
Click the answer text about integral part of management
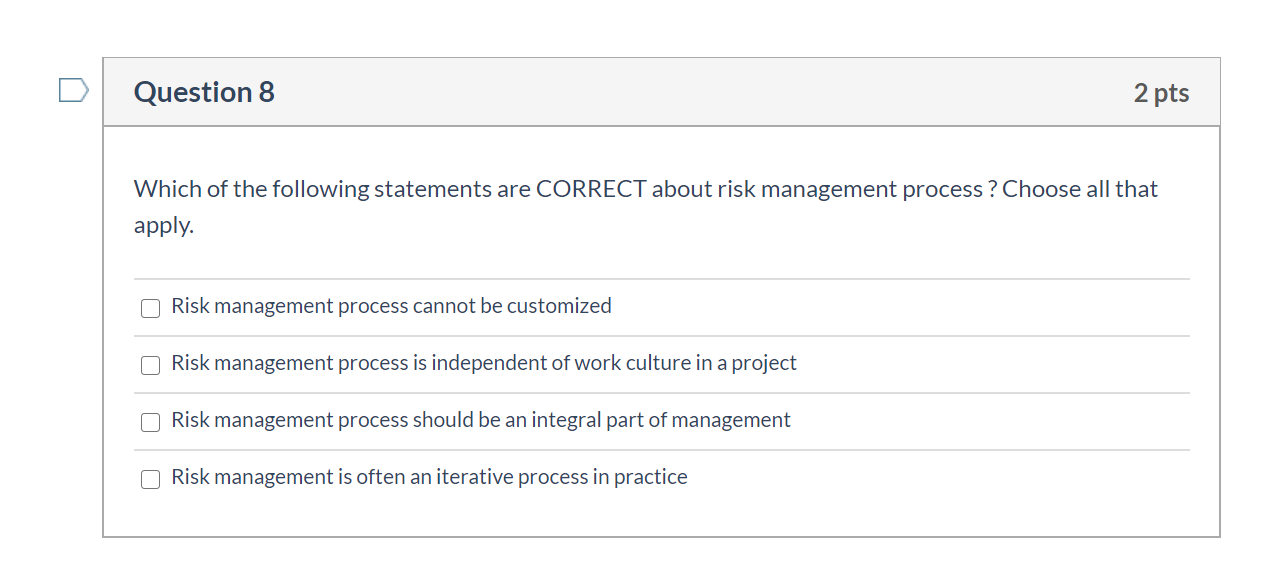[x=481, y=420]
